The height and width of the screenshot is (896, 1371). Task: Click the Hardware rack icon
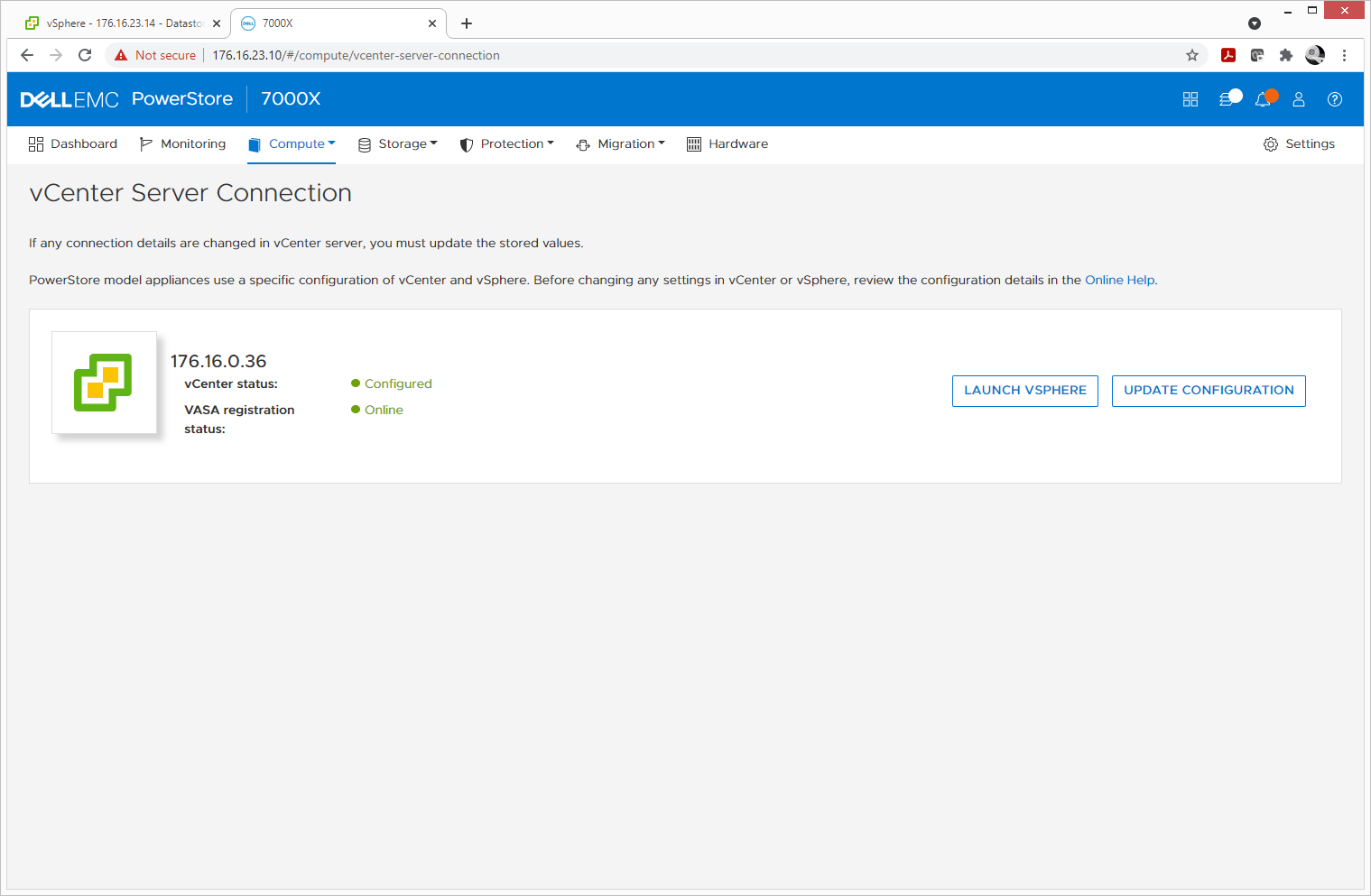(694, 144)
